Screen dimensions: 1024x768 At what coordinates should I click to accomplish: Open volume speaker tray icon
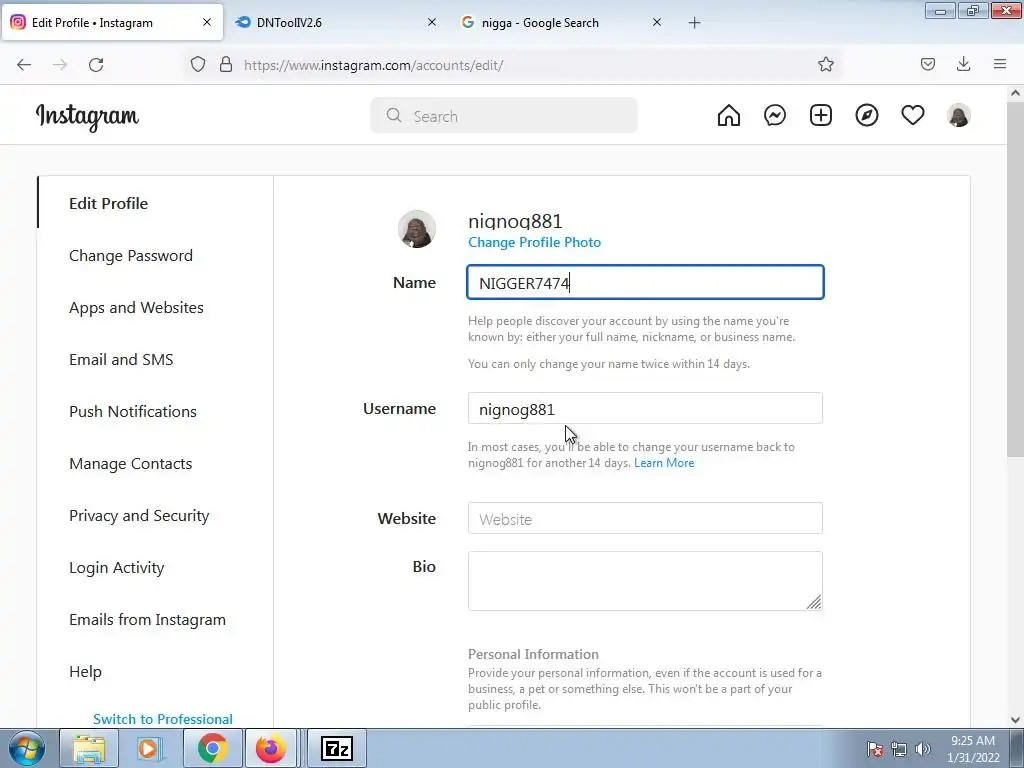point(922,749)
